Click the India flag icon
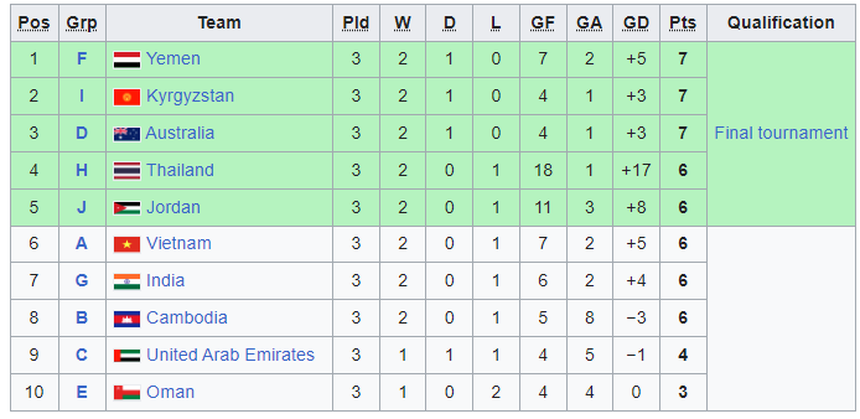 point(126,281)
